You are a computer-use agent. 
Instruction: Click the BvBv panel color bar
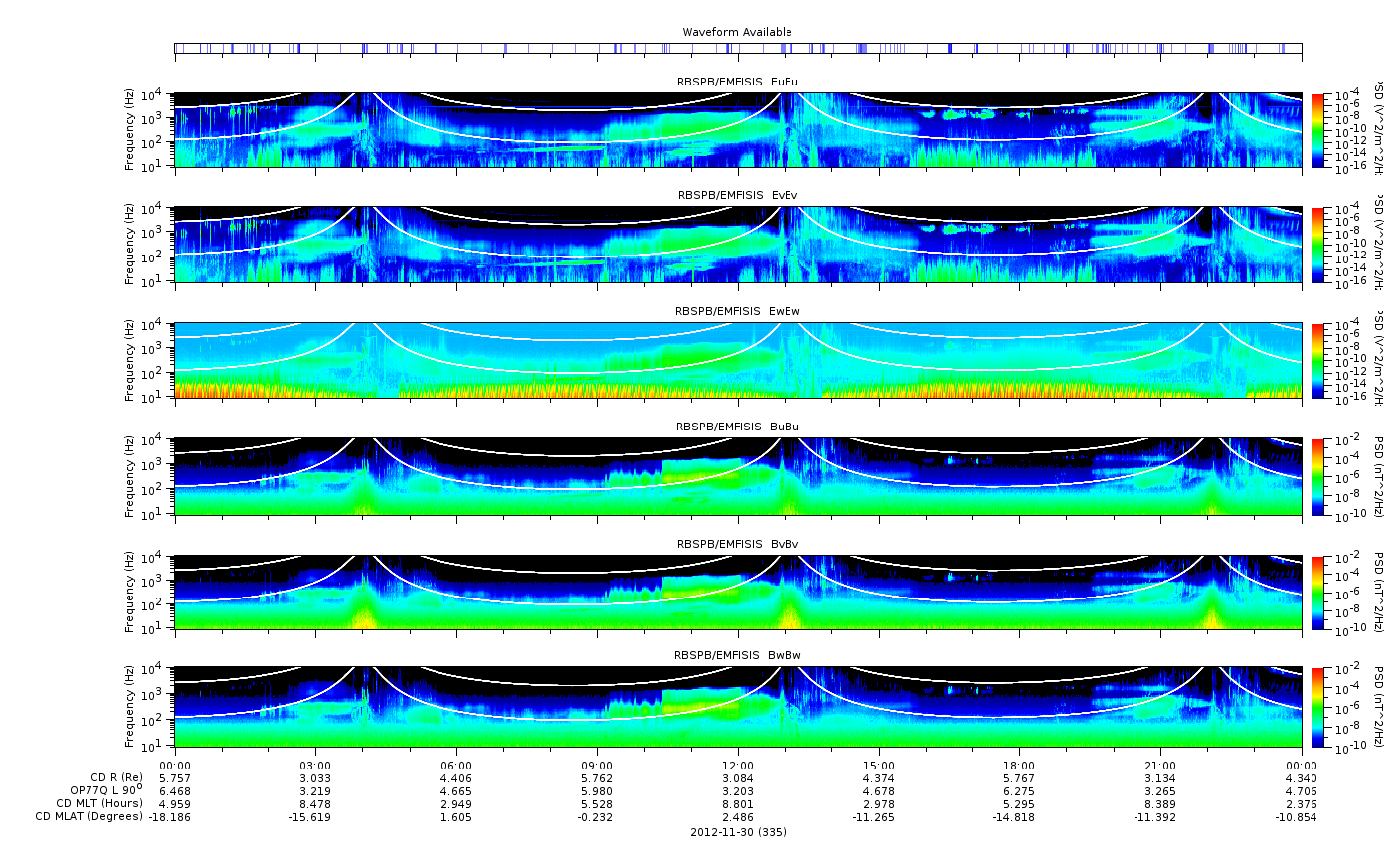(1317, 593)
